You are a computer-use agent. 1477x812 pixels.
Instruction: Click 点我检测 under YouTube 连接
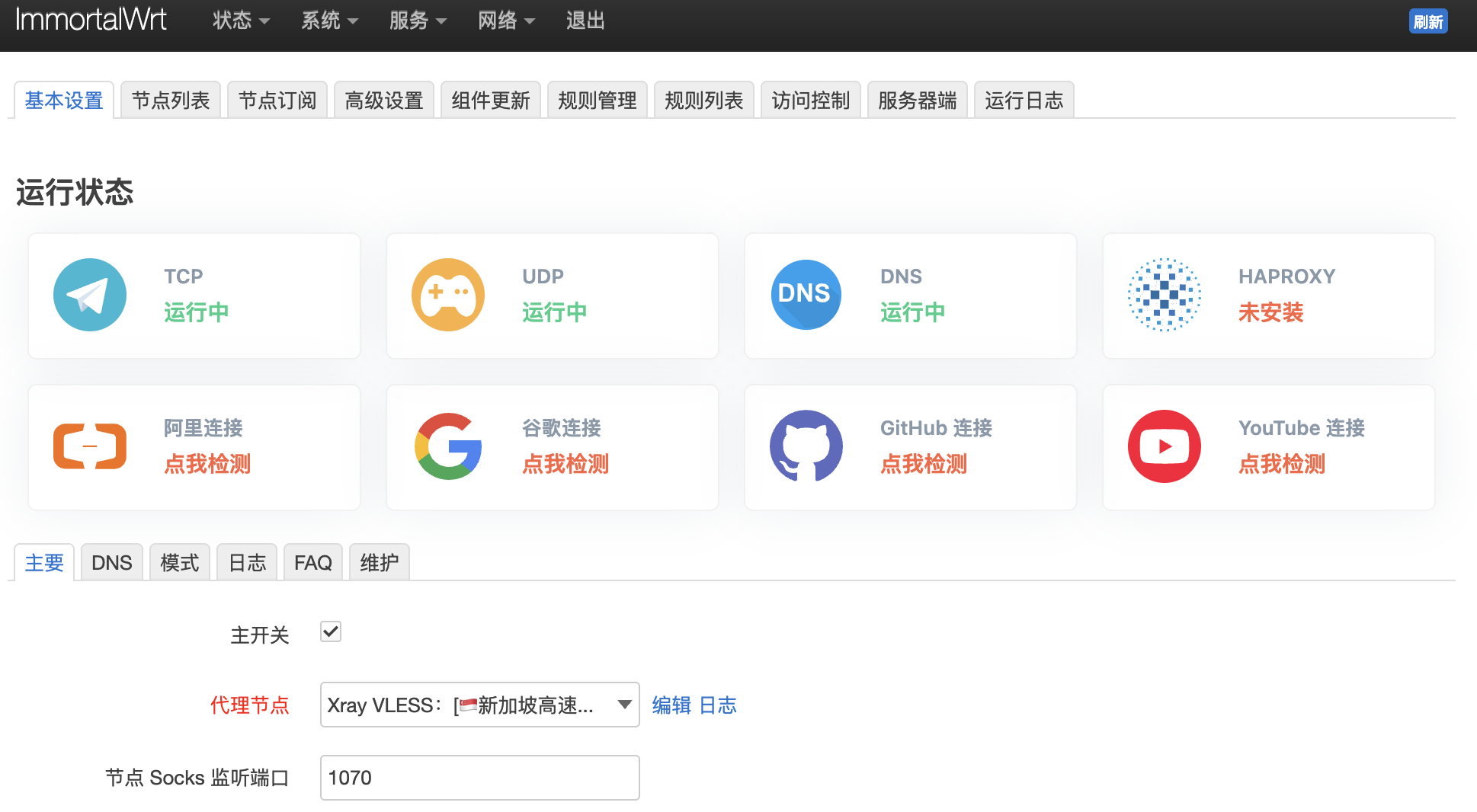(x=1282, y=464)
